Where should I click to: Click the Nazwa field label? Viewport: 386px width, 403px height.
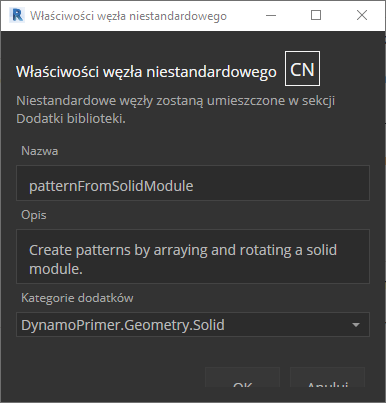[x=40, y=151]
